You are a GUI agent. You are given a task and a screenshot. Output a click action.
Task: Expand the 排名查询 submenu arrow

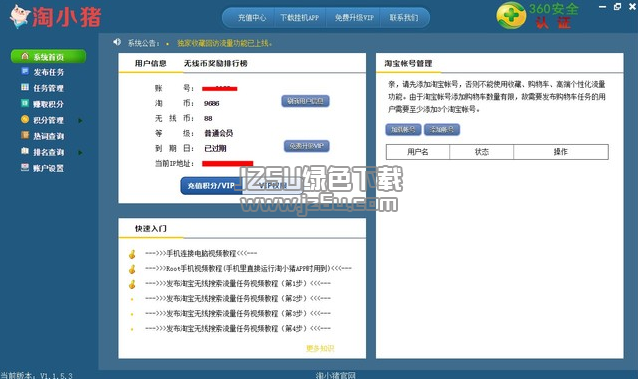[80, 153]
